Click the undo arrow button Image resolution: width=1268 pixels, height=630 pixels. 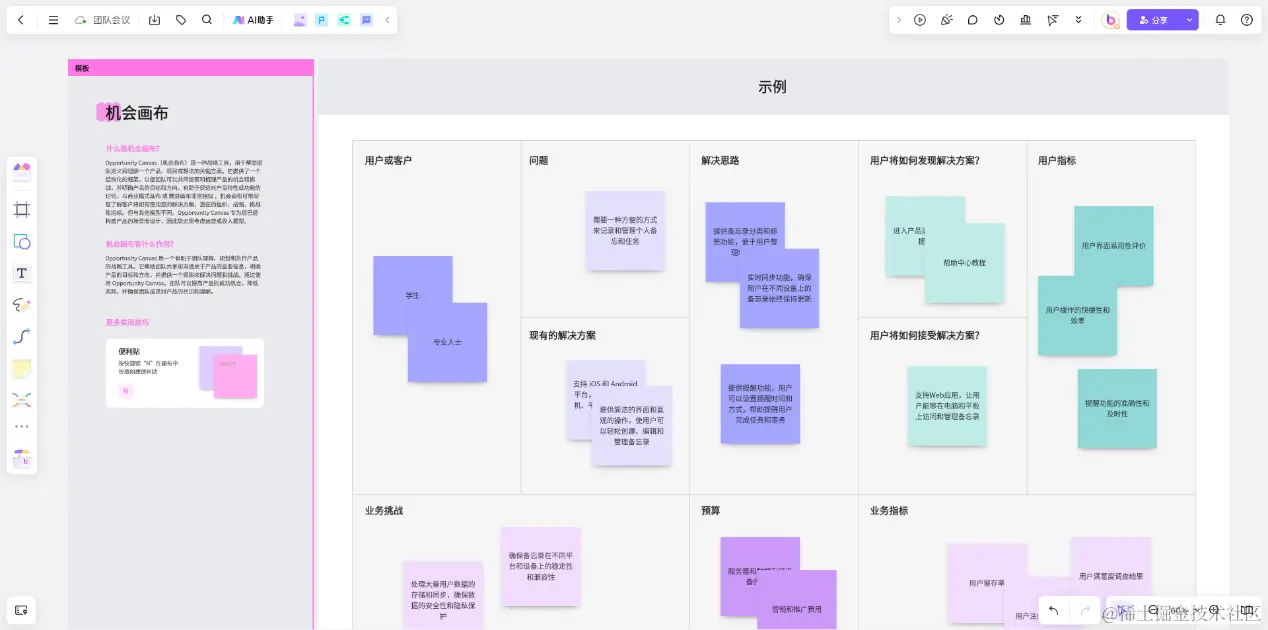click(1053, 610)
